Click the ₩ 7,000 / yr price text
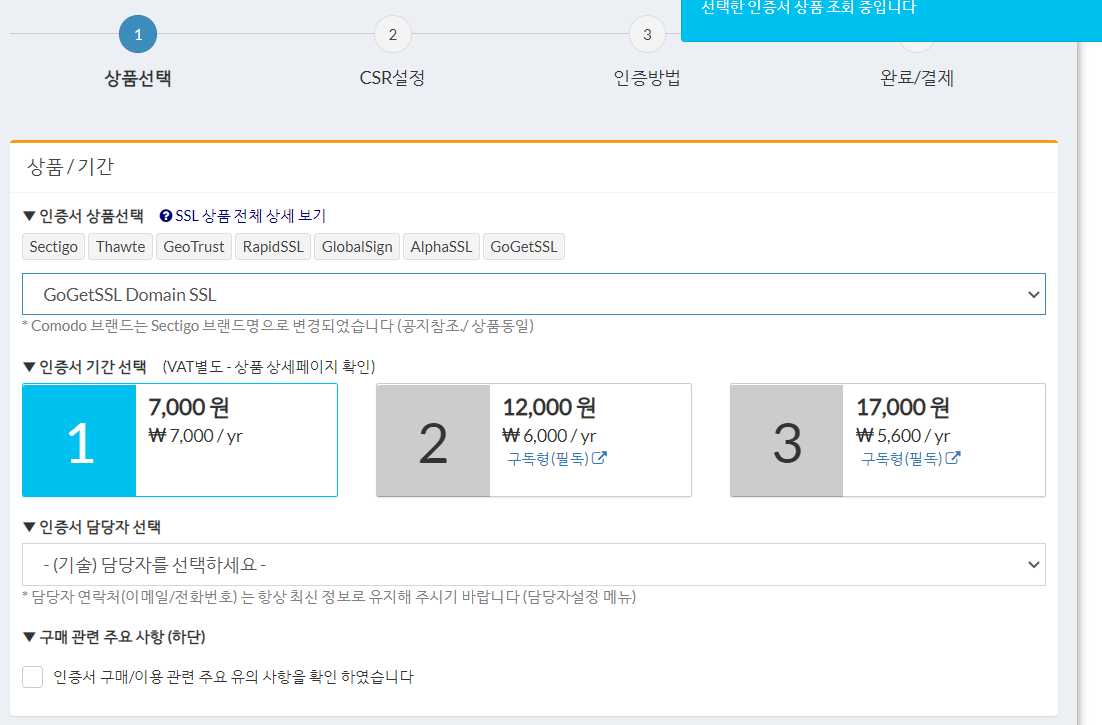This screenshot has width=1102, height=725. [195, 436]
